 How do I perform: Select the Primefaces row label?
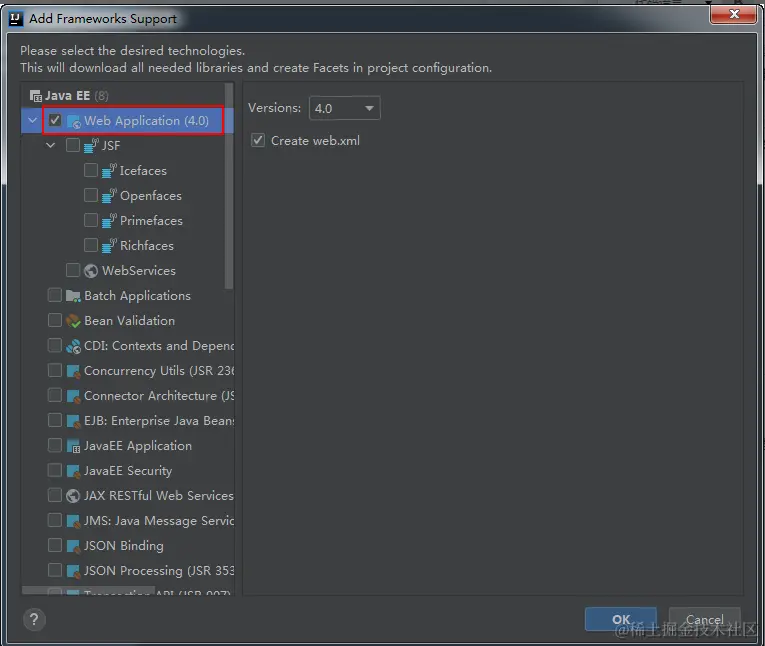tap(151, 221)
